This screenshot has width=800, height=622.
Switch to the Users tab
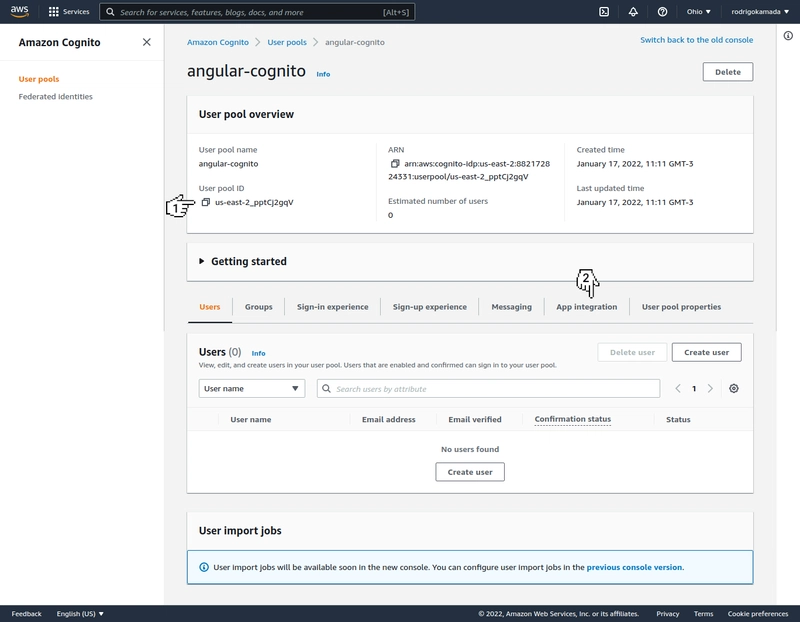point(210,307)
